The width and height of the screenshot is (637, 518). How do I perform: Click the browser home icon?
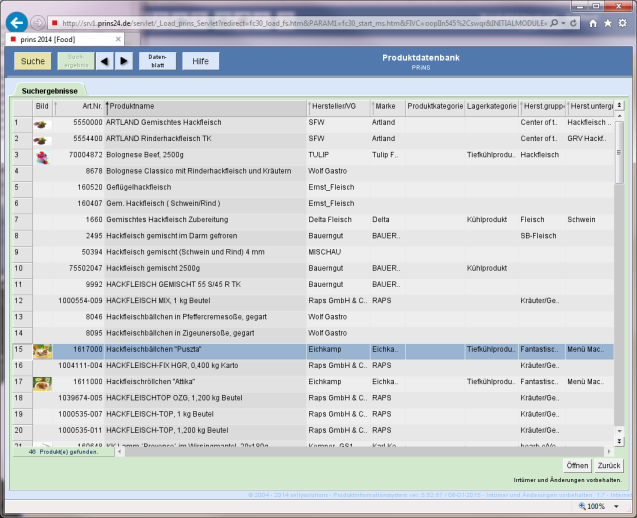pyautogui.click(x=594, y=22)
